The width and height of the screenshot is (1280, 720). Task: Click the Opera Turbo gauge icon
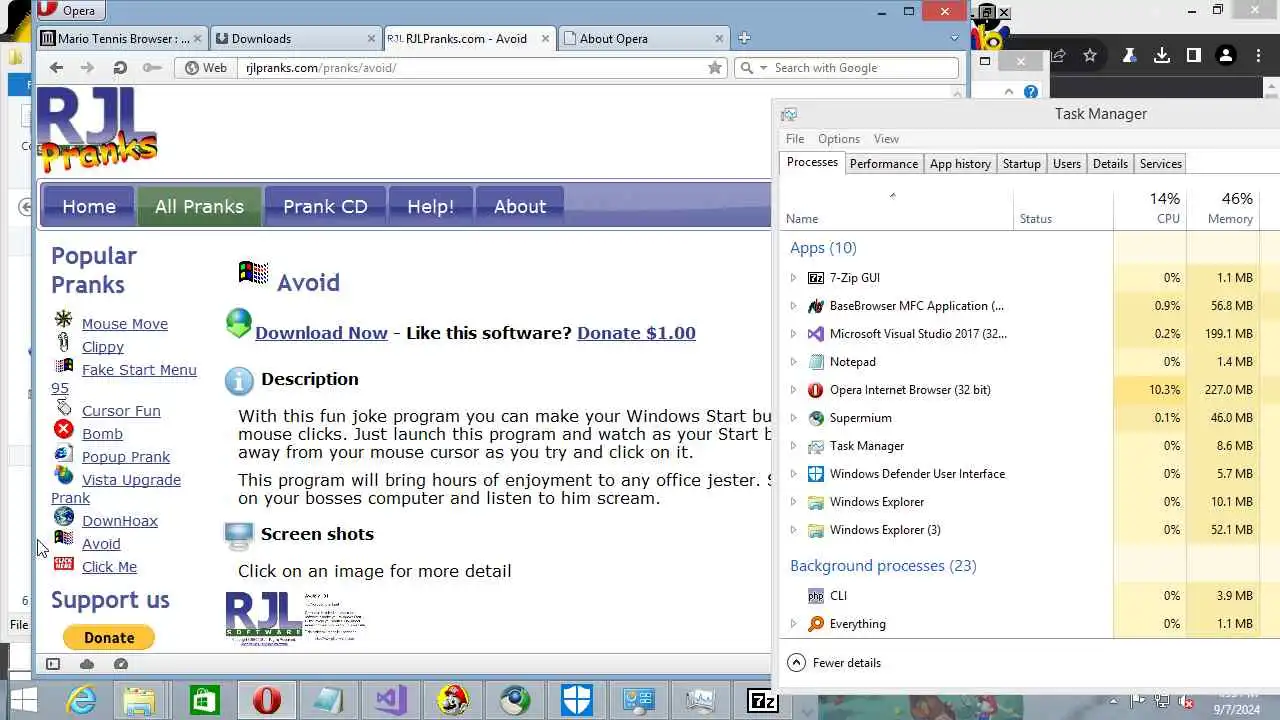pyautogui.click(x=121, y=664)
